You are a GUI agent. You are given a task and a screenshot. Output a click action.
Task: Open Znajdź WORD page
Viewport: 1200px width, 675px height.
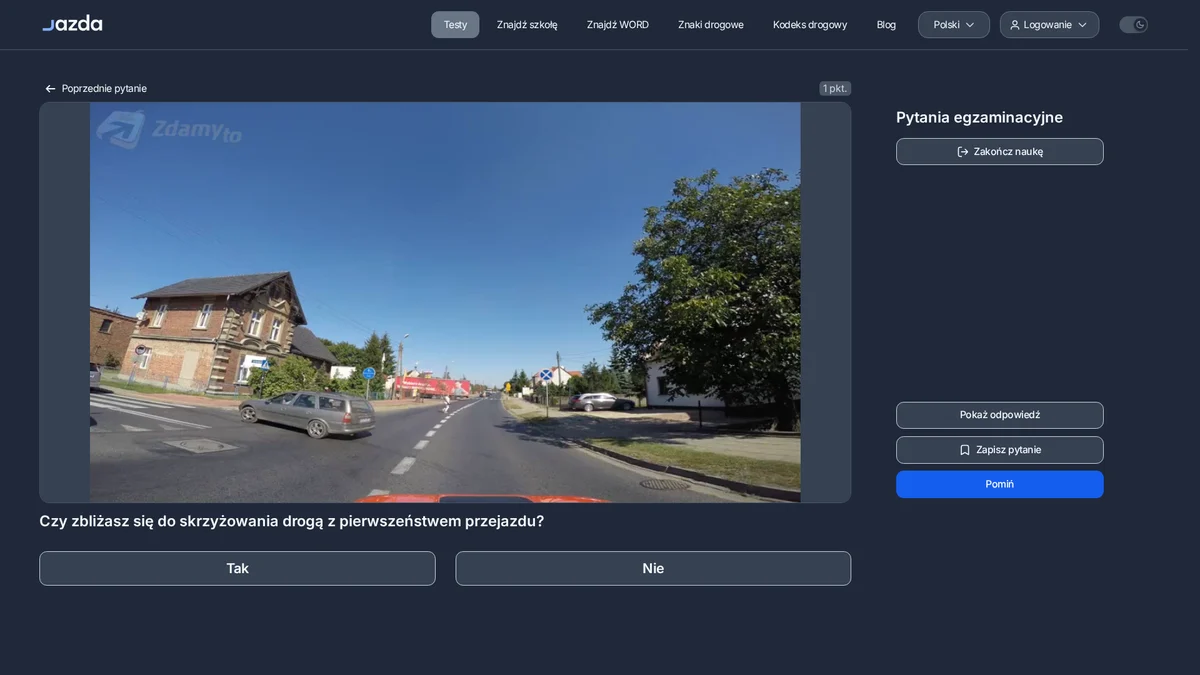[x=618, y=25]
